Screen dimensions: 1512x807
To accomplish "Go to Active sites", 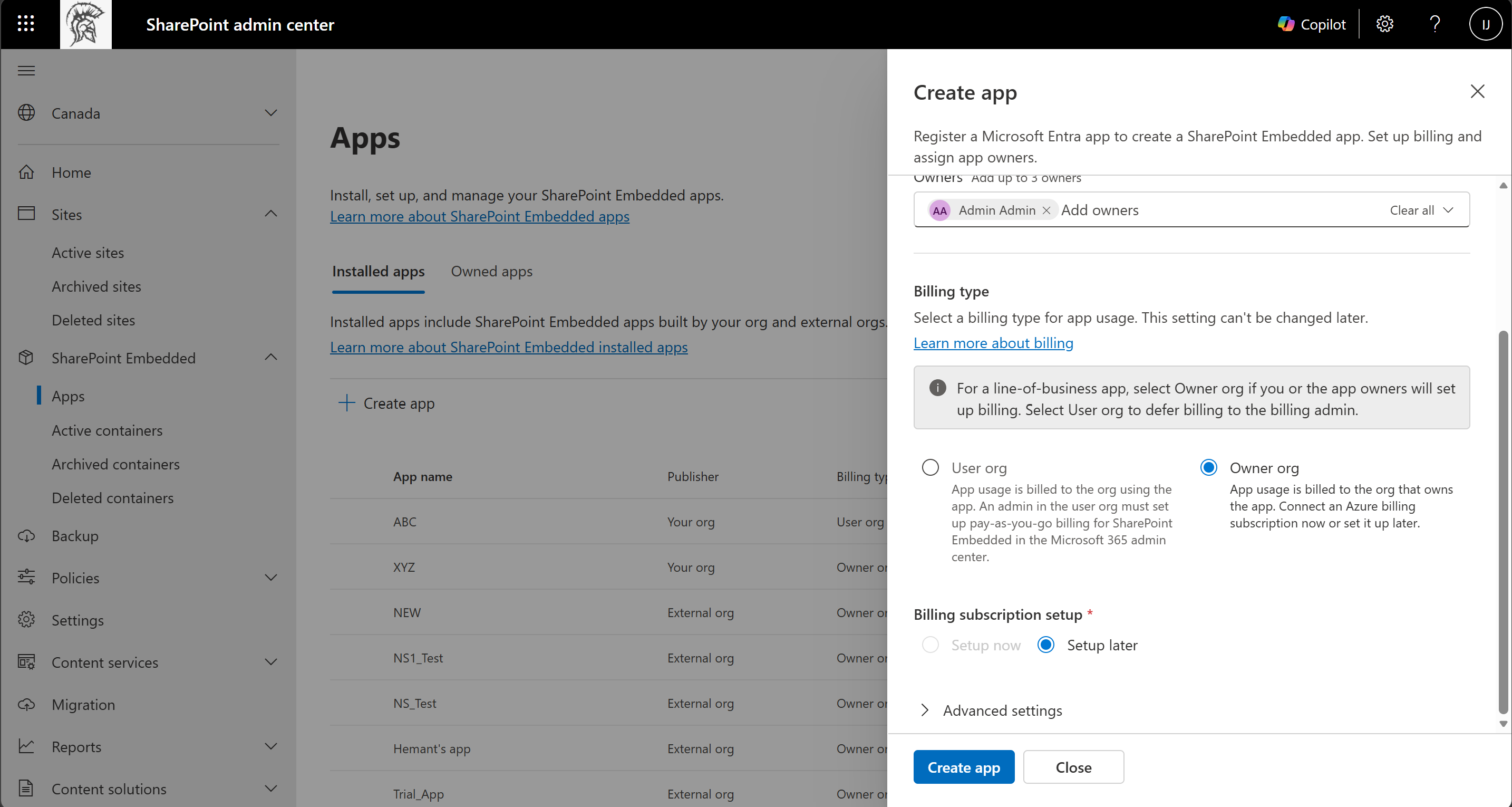I will (88, 253).
